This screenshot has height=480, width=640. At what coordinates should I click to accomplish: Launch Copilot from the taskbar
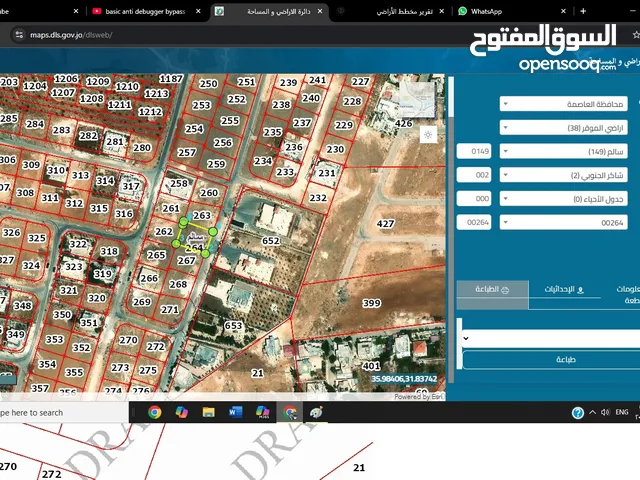click(x=181, y=412)
